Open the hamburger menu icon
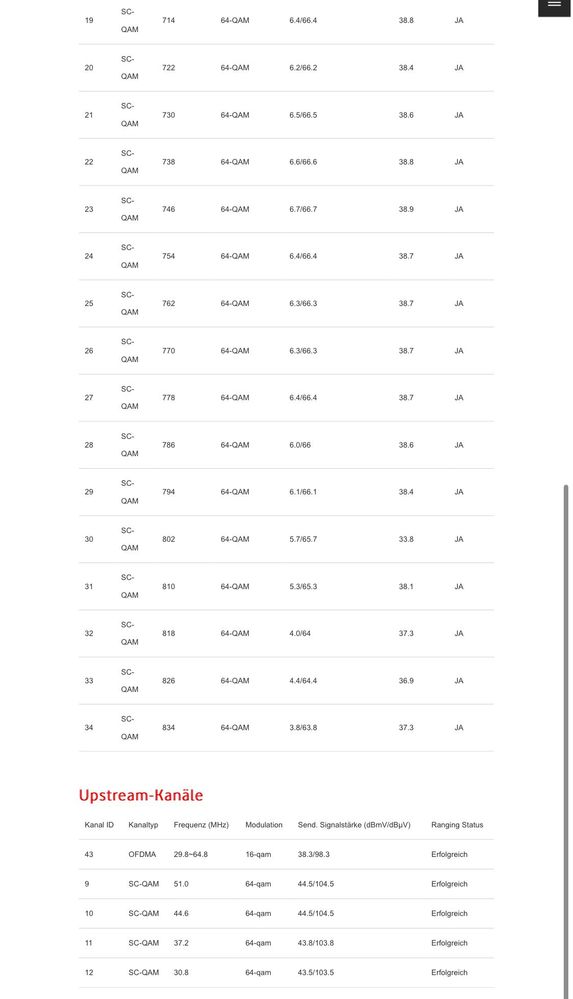 [x=554, y=5]
